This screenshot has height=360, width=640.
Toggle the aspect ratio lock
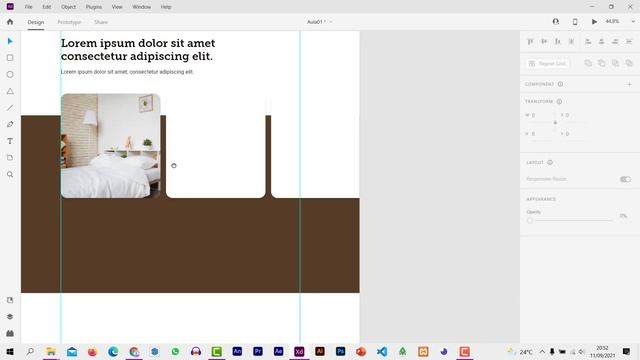(555, 123)
